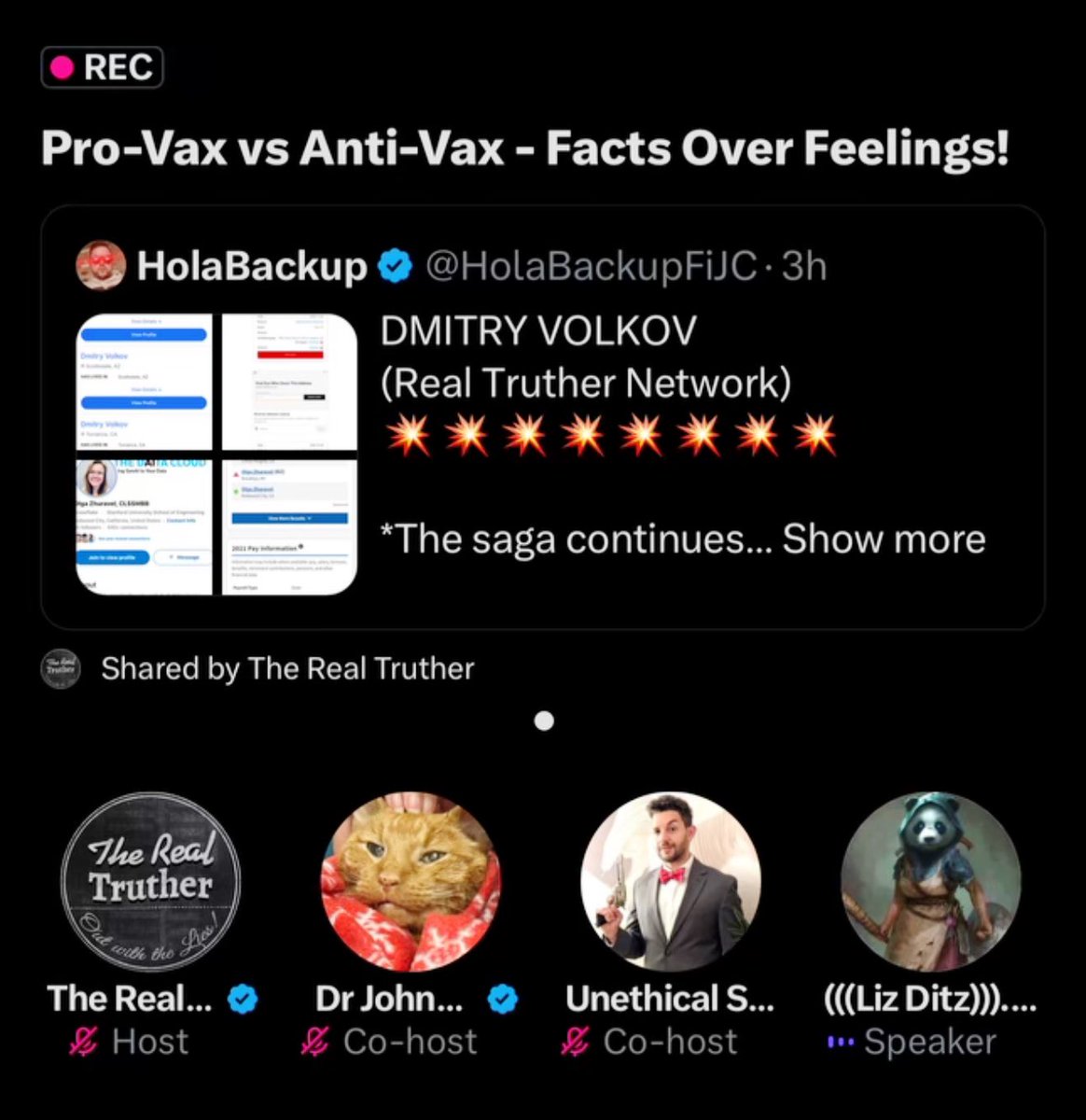
Task: Open the bottom-right Pay Information image
Action: tap(289, 526)
